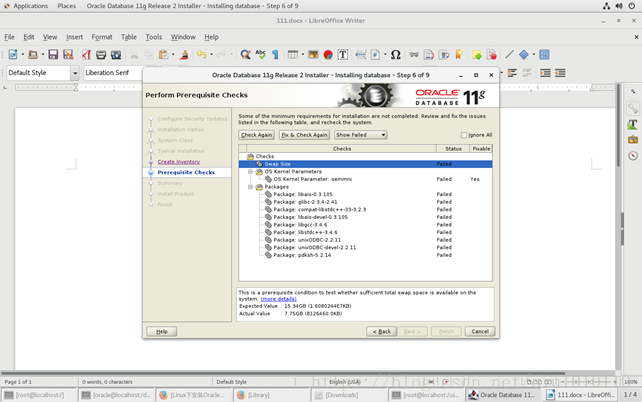Open the Insert menu
642x402 pixels.
[75, 37]
